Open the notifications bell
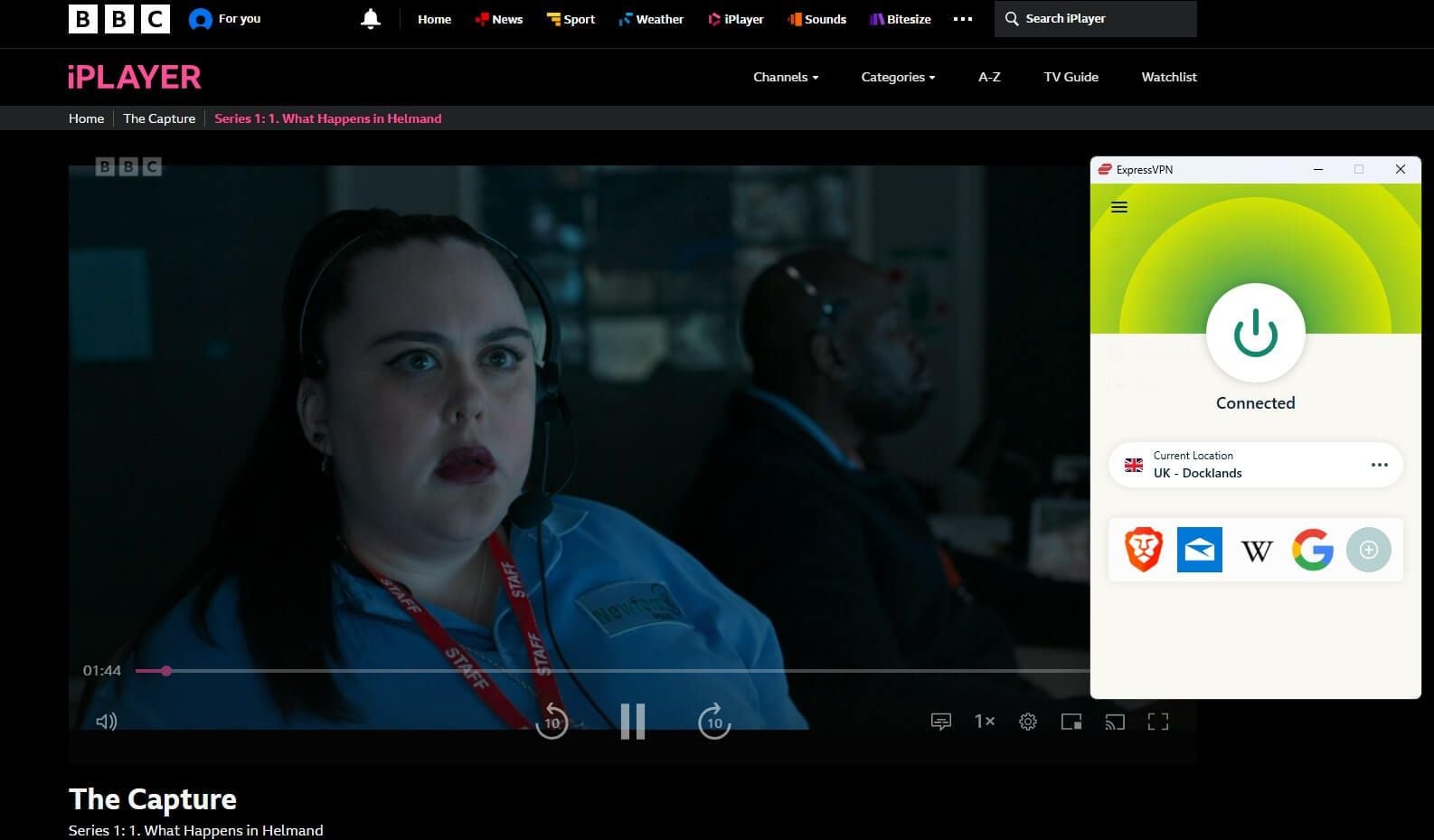This screenshot has height=840, width=1434. click(x=371, y=19)
